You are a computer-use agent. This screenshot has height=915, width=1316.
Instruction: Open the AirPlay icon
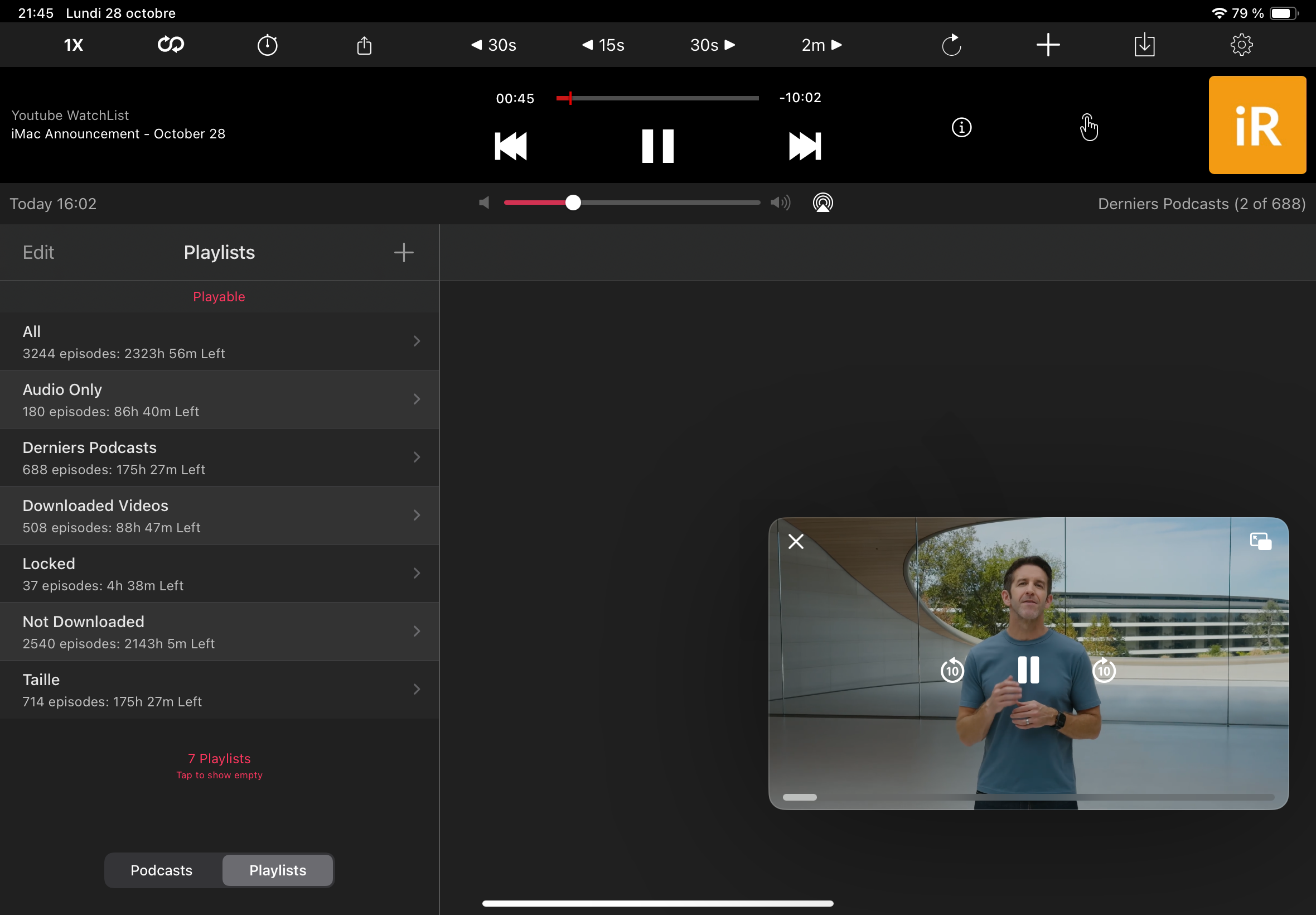(x=822, y=203)
